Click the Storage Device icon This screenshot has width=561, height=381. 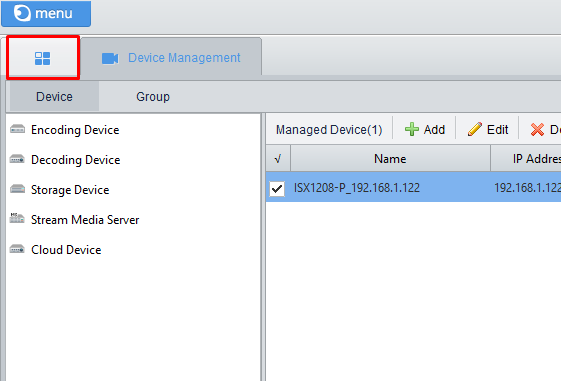[x=17, y=189]
